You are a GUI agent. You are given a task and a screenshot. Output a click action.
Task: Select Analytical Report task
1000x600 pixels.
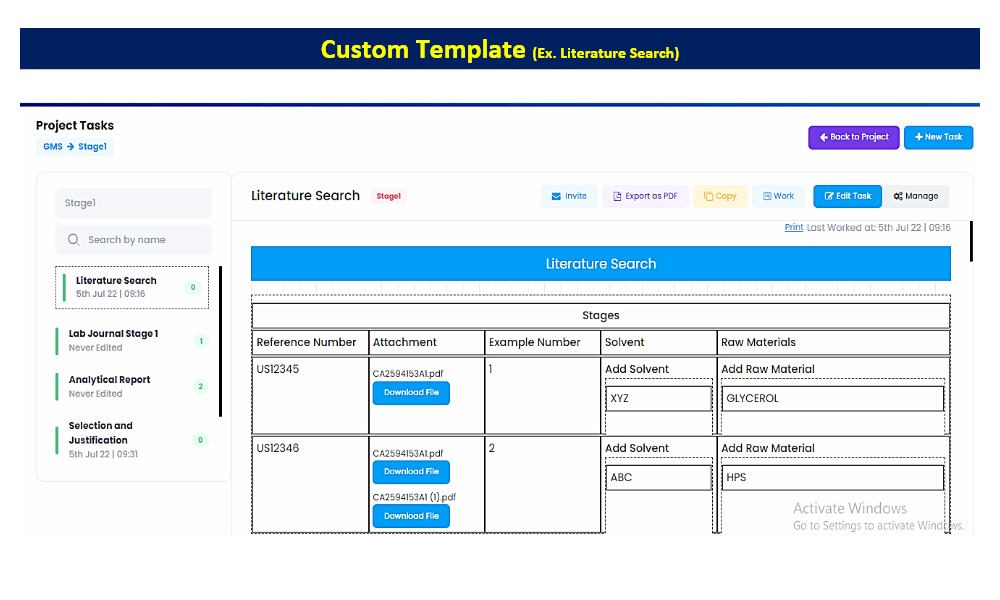coord(132,386)
